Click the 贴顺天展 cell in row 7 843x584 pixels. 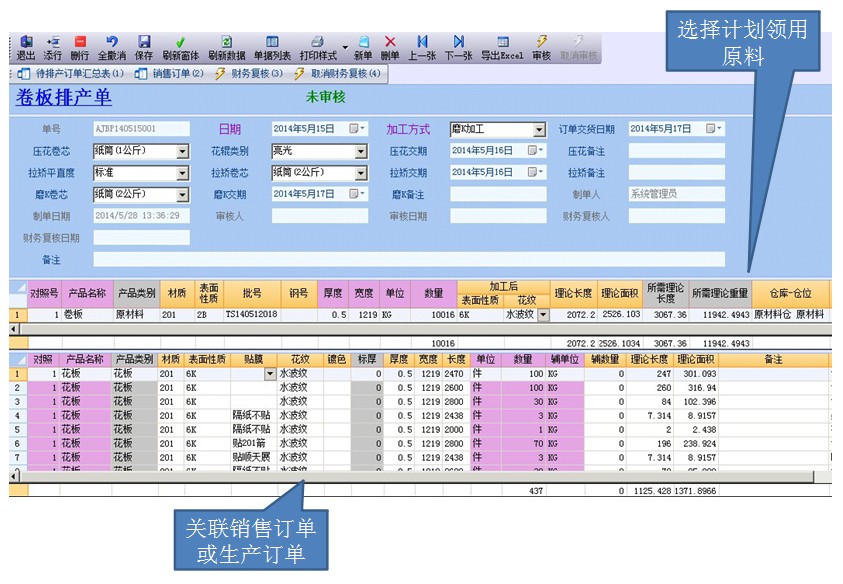pos(254,458)
